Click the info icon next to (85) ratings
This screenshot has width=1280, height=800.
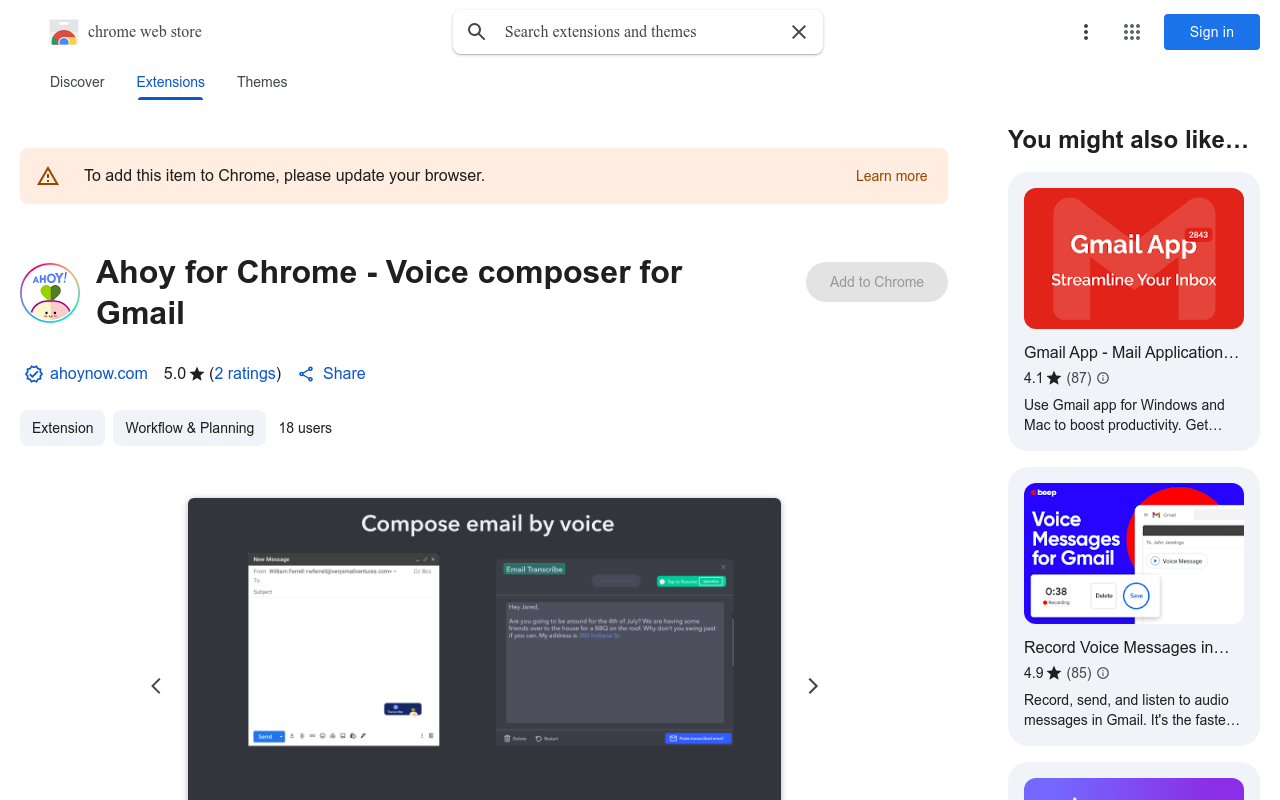pos(1103,673)
